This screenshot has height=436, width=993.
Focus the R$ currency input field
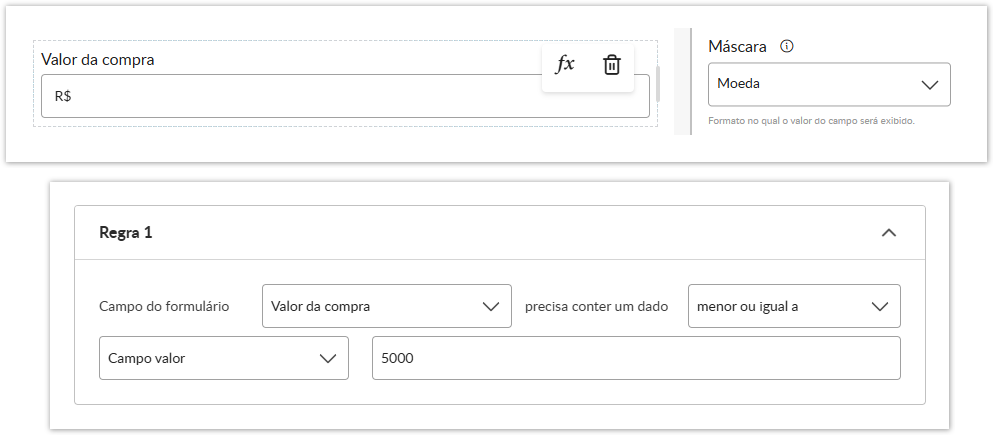tap(300, 96)
